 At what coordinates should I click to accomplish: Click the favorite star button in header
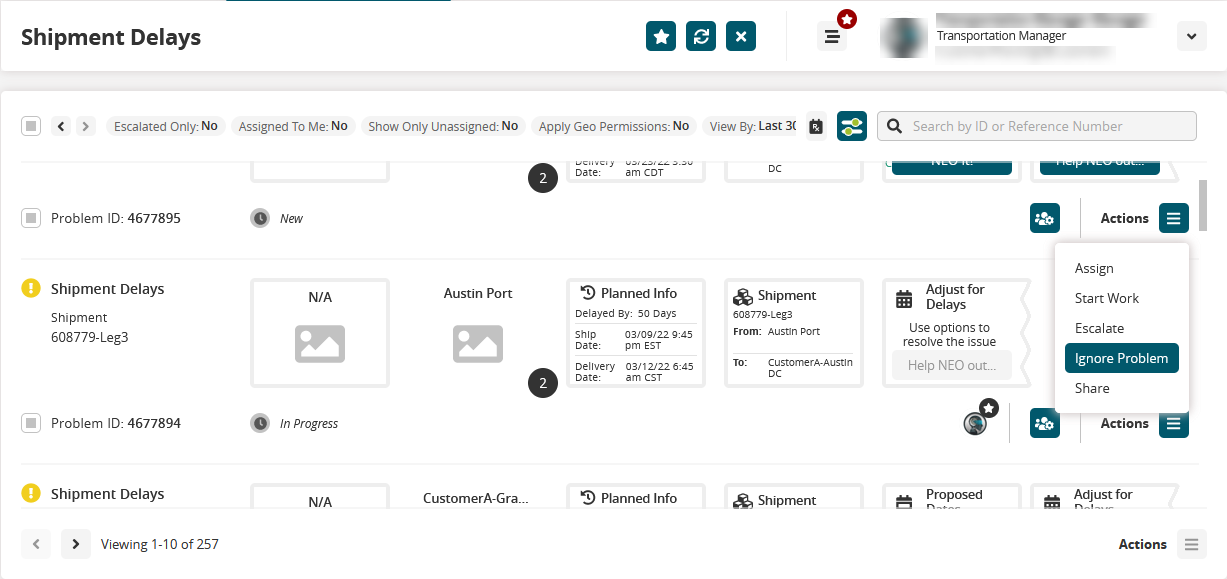pos(661,36)
